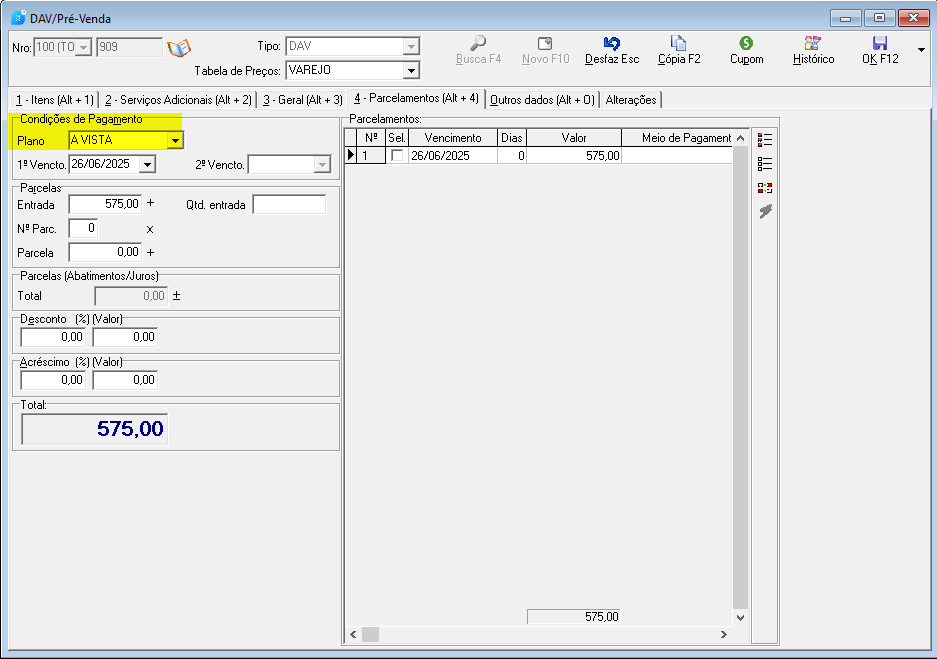Go to the 3 - Geral tab
Image resolution: width=937 pixels, height=659 pixels.
(x=302, y=100)
